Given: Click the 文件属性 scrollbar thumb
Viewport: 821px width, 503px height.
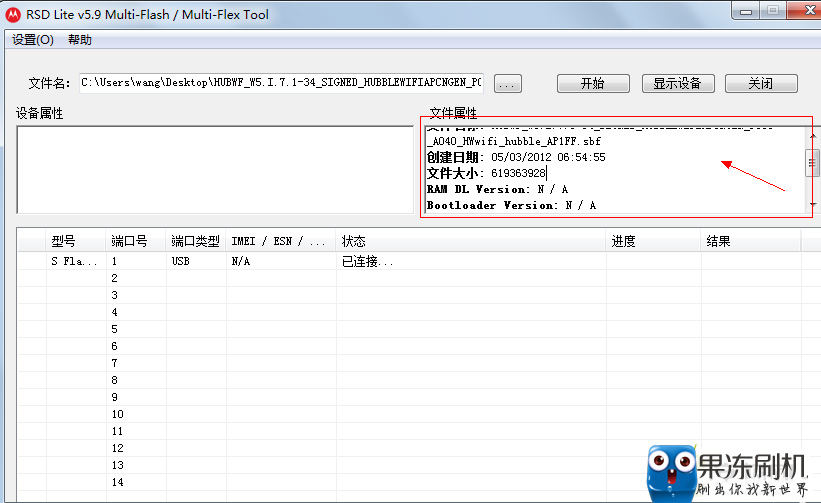Looking at the screenshot, I should [813, 163].
